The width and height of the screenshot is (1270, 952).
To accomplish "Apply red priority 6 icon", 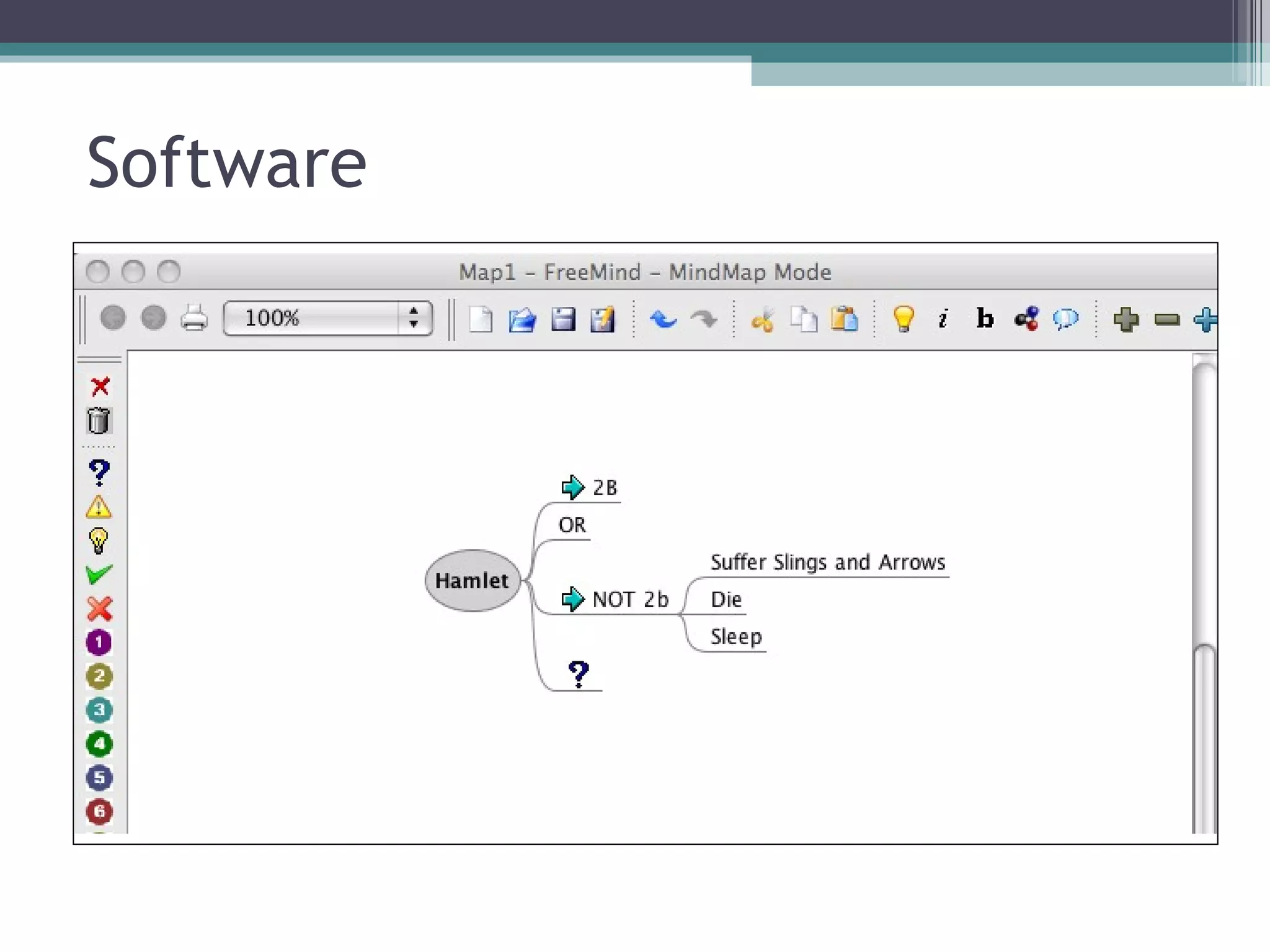I will [99, 811].
